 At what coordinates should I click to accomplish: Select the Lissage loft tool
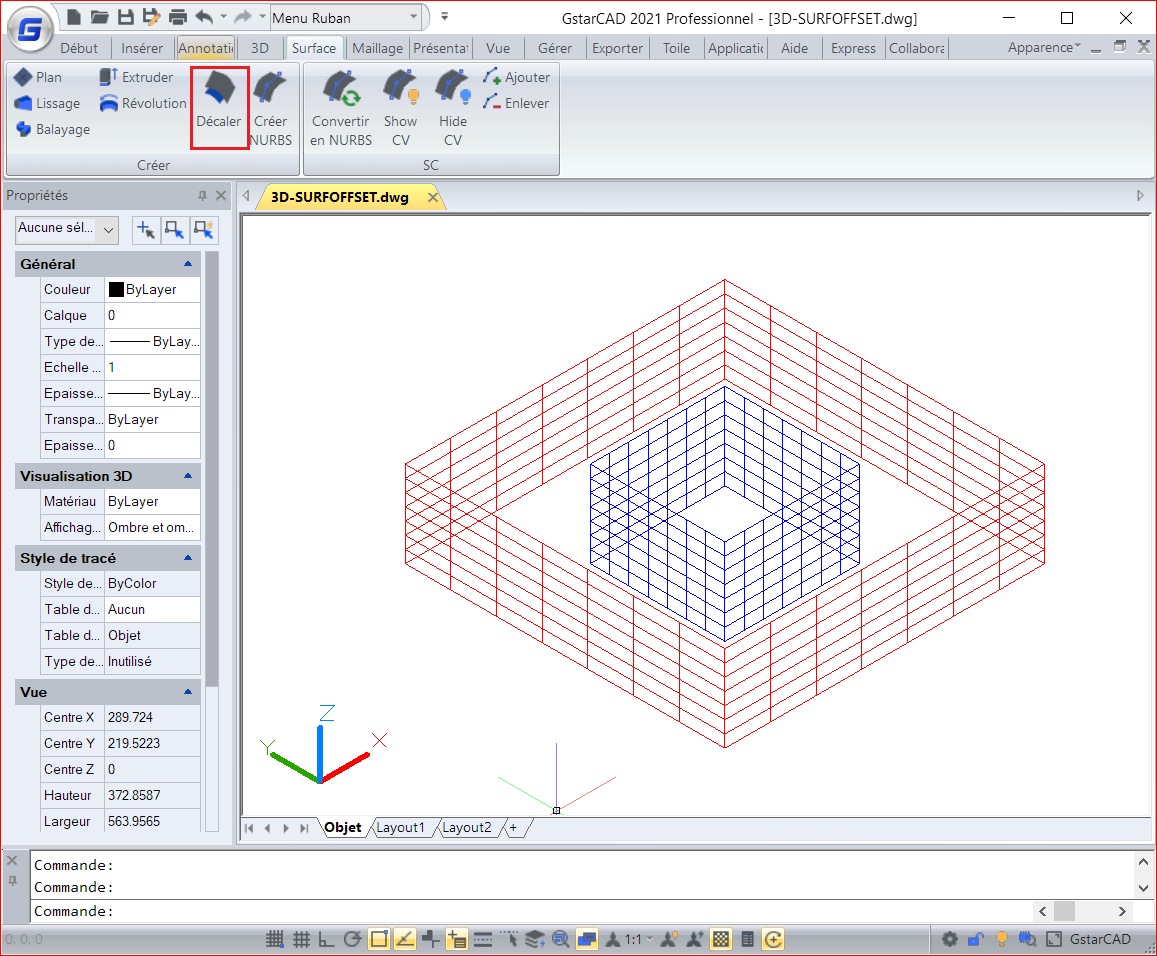click(47, 103)
